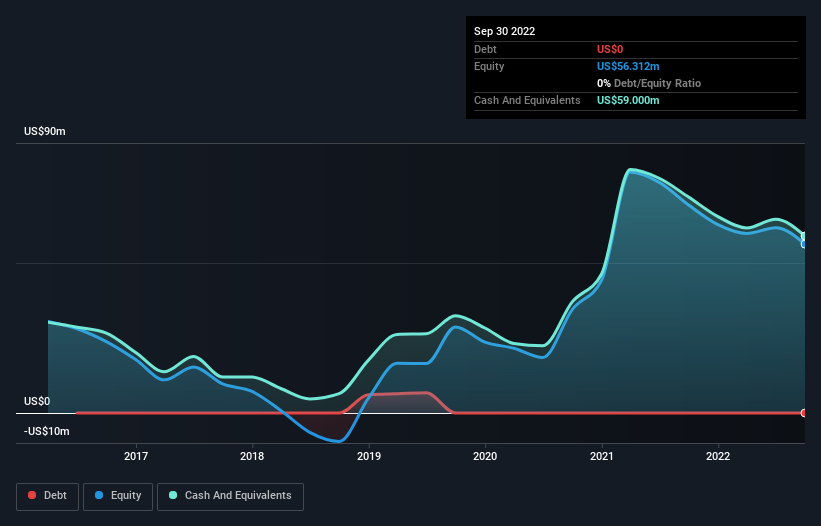This screenshot has height=526, width=821.
Task: Toggle the Debt series legend button
Action: [x=48, y=496]
